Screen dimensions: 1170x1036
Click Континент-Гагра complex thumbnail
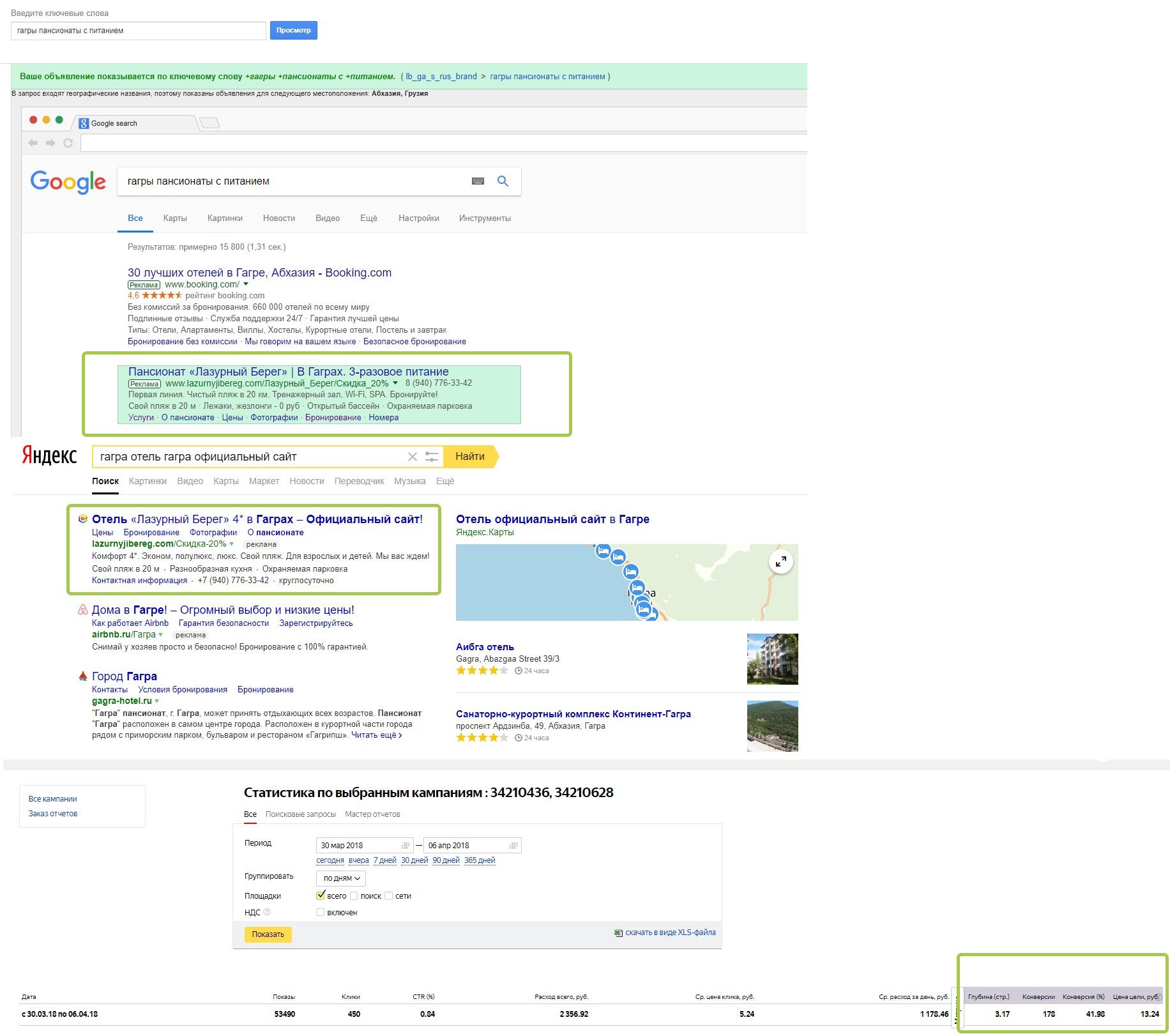(x=773, y=726)
